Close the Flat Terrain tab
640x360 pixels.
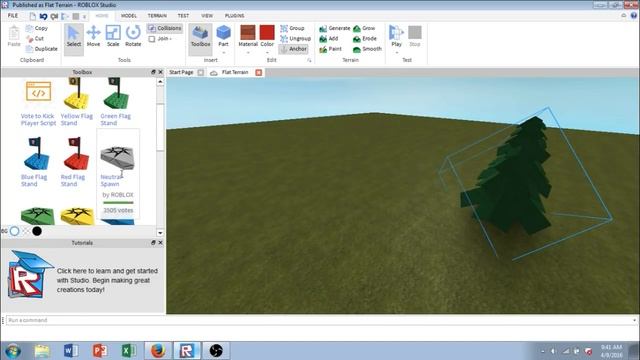click(x=258, y=72)
